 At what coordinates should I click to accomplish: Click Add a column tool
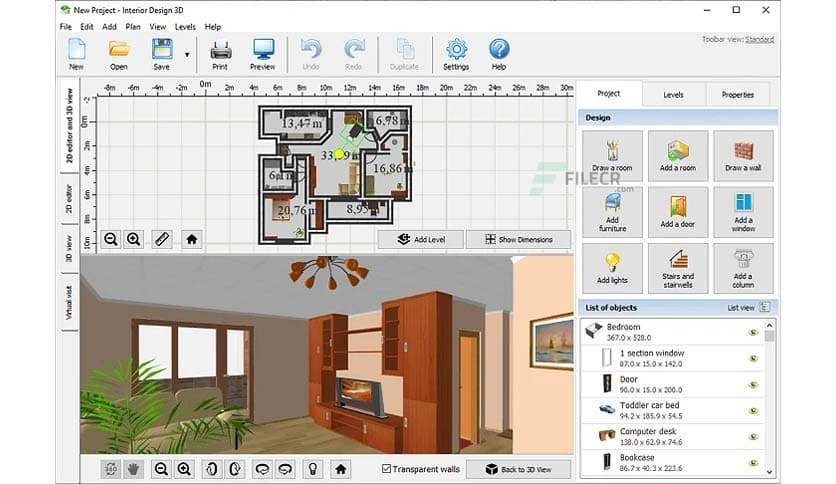pos(743,269)
